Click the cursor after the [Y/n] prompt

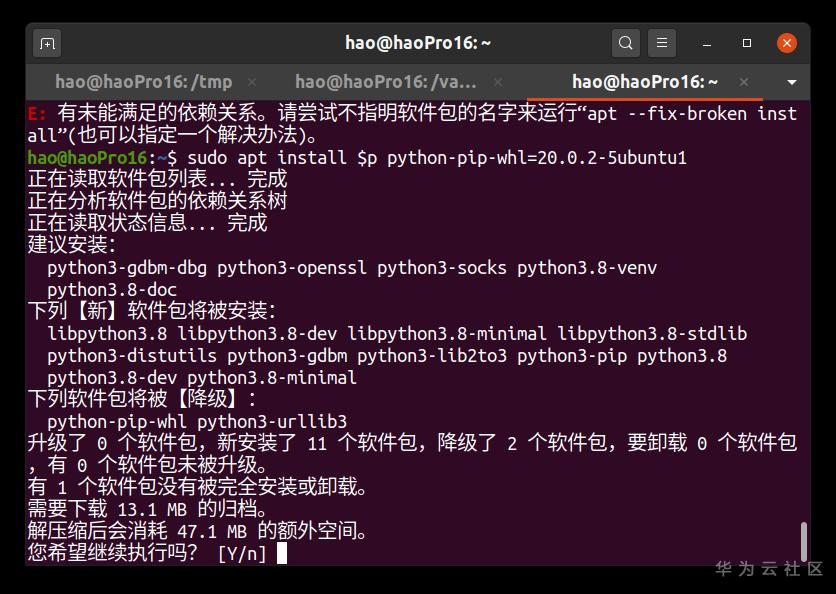[x=282, y=553]
